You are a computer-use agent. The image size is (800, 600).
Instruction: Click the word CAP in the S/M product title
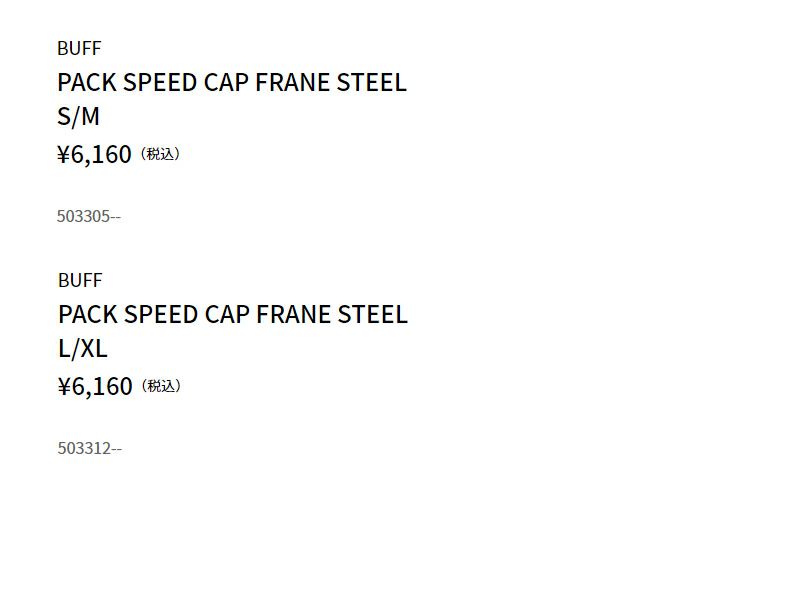click(x=226, y=82)
